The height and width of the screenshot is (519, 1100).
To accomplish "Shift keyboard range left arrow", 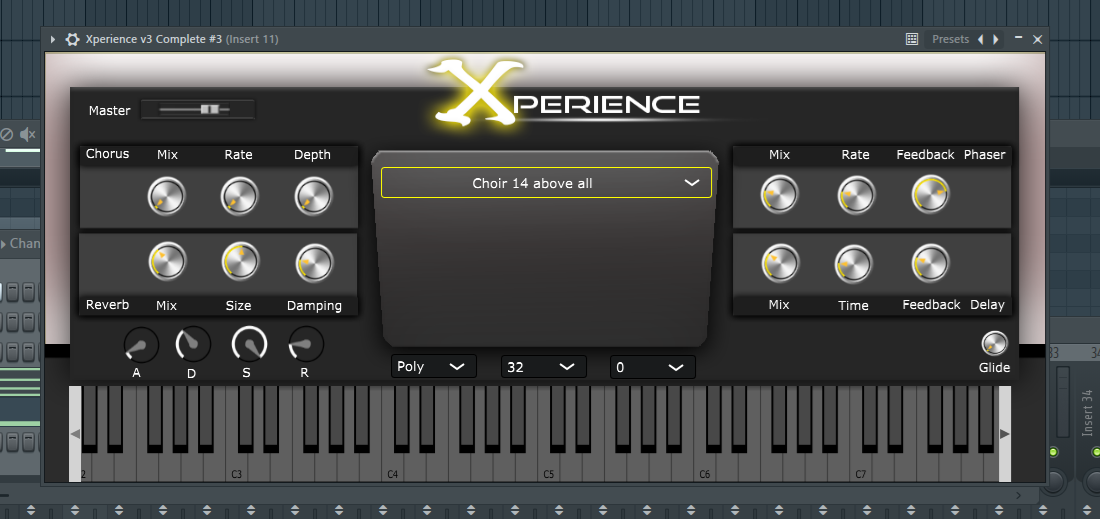I will coord(75,434).
